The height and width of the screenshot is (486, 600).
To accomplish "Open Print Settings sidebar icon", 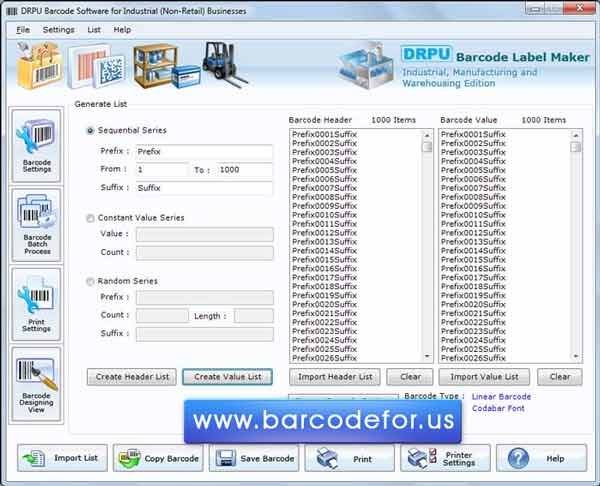I will point(37,304).
